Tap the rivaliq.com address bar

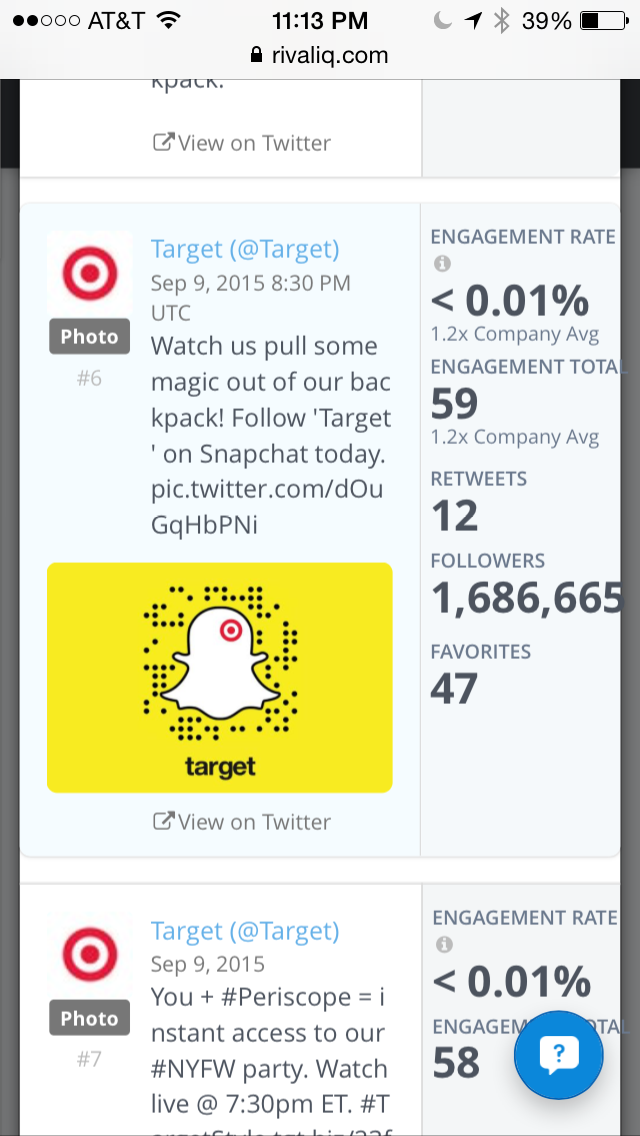[320, 56]
